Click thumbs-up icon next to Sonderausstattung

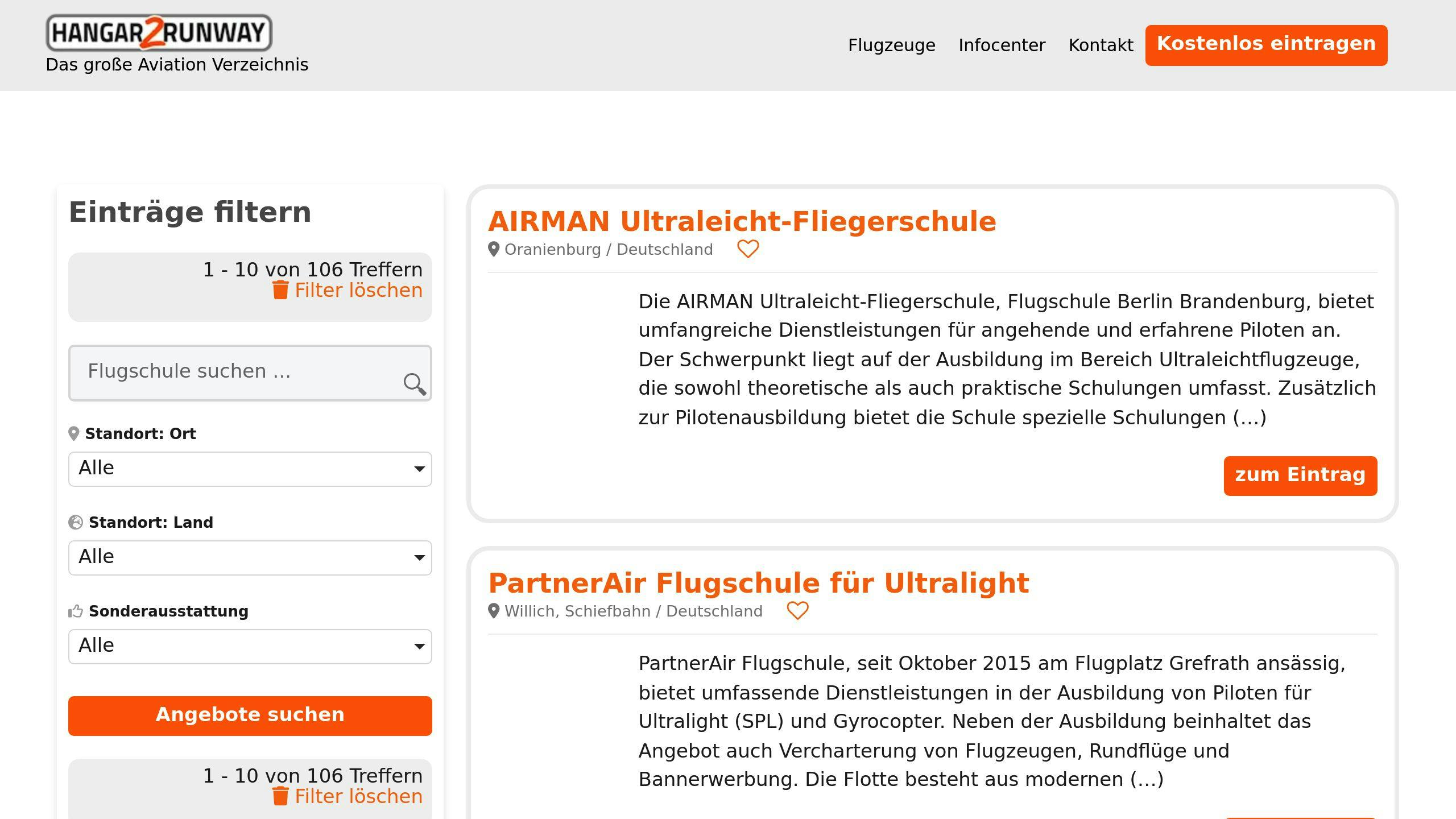(76, 611)
